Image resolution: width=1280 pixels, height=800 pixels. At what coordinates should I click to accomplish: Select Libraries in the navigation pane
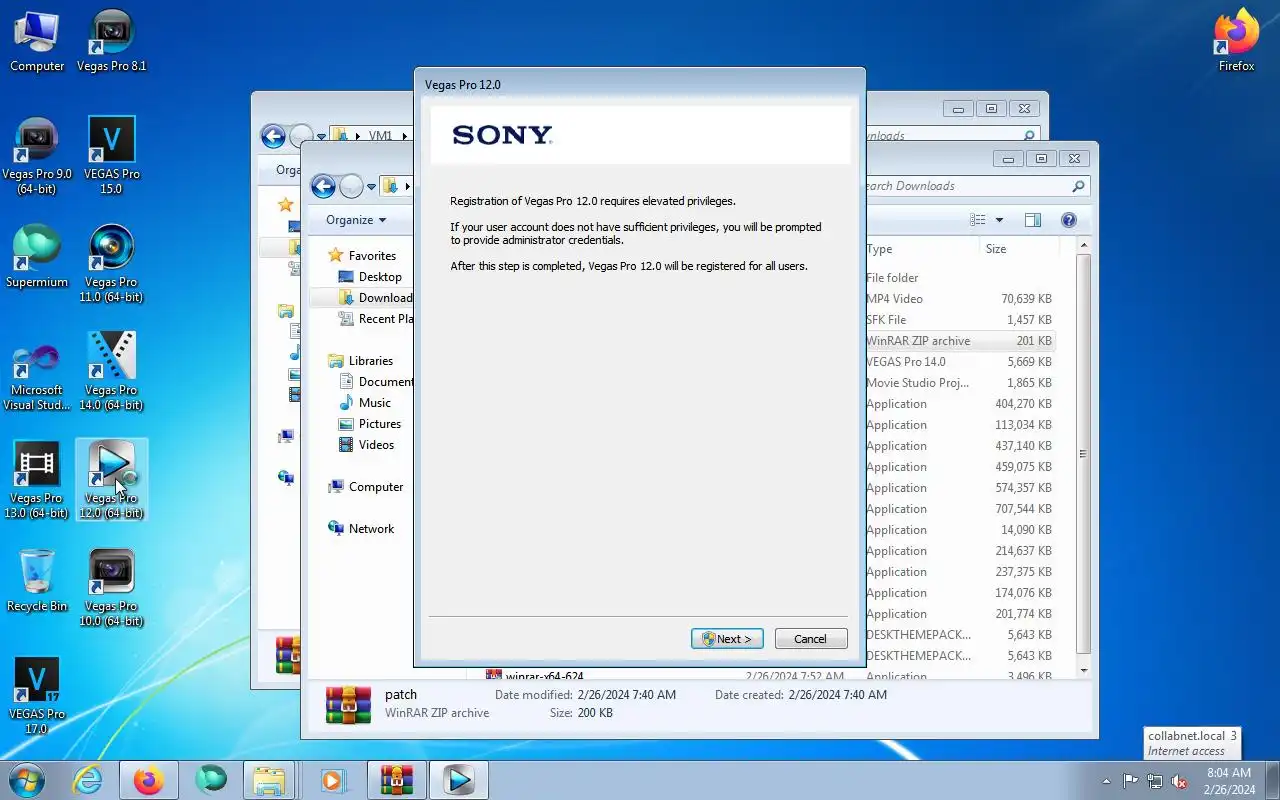pos(360,361)
